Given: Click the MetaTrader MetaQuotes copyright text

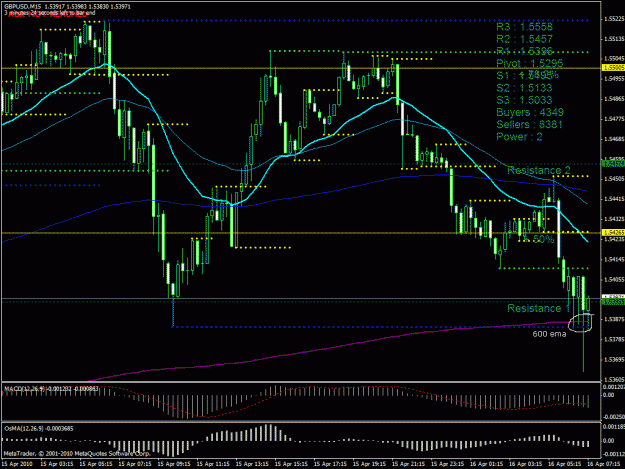Looking at the screenshot, I should pyautogui.click(x=77, y=453).
